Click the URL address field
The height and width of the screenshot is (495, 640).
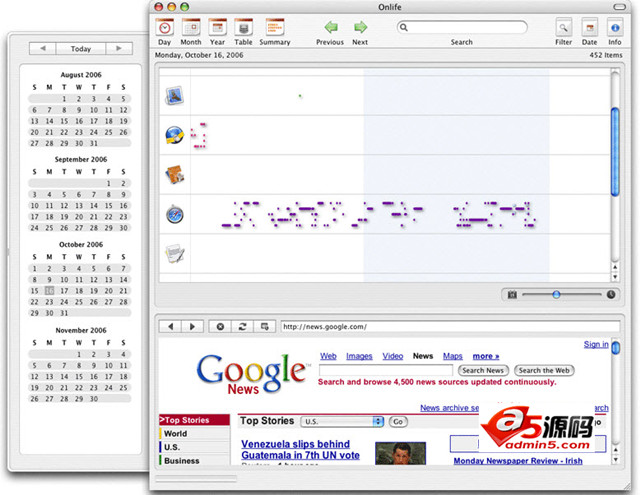(x=450, y=326)
